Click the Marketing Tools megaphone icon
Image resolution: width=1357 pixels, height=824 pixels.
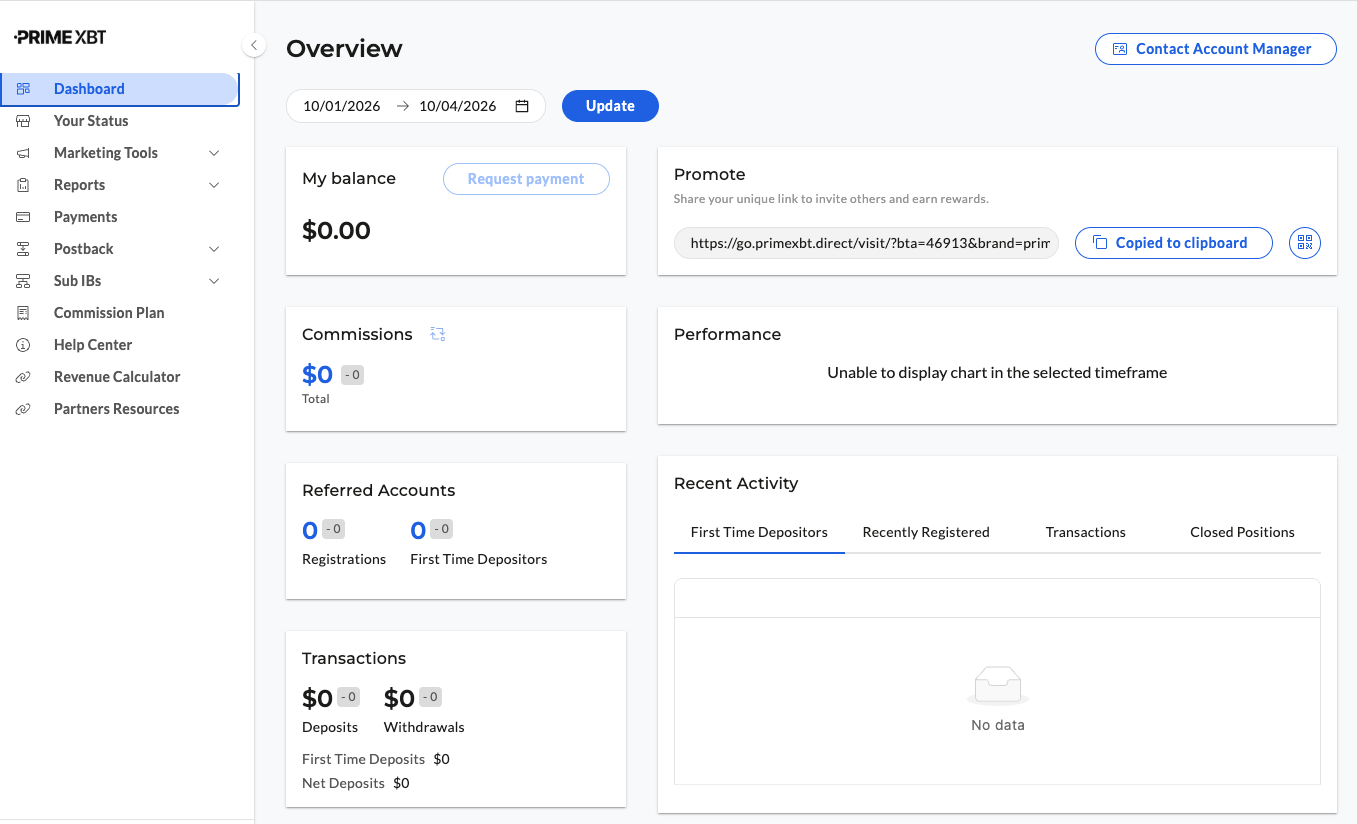pos(23,153)
